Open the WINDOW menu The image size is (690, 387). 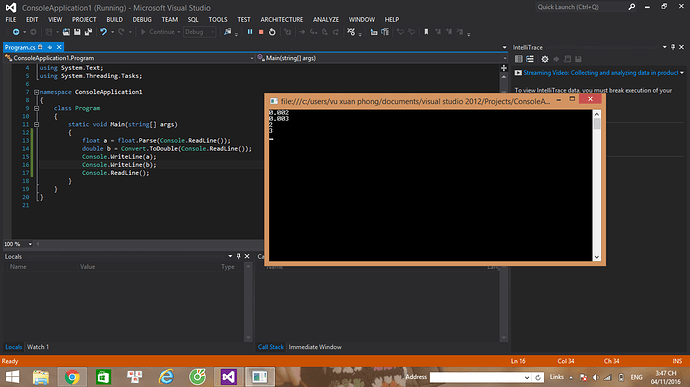362,19
